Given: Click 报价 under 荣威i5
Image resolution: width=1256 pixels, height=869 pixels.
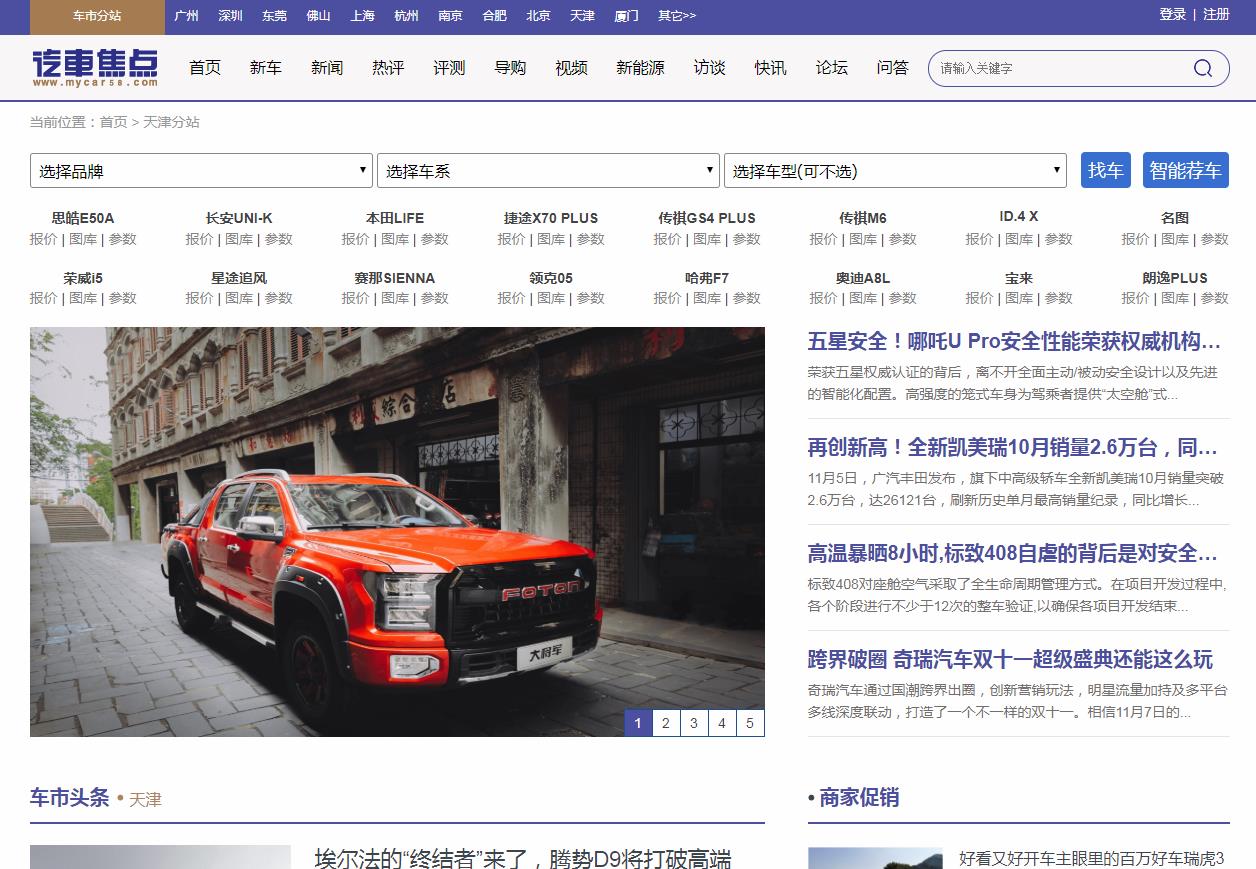Looking at the screenshot, I should click(44, 298).
